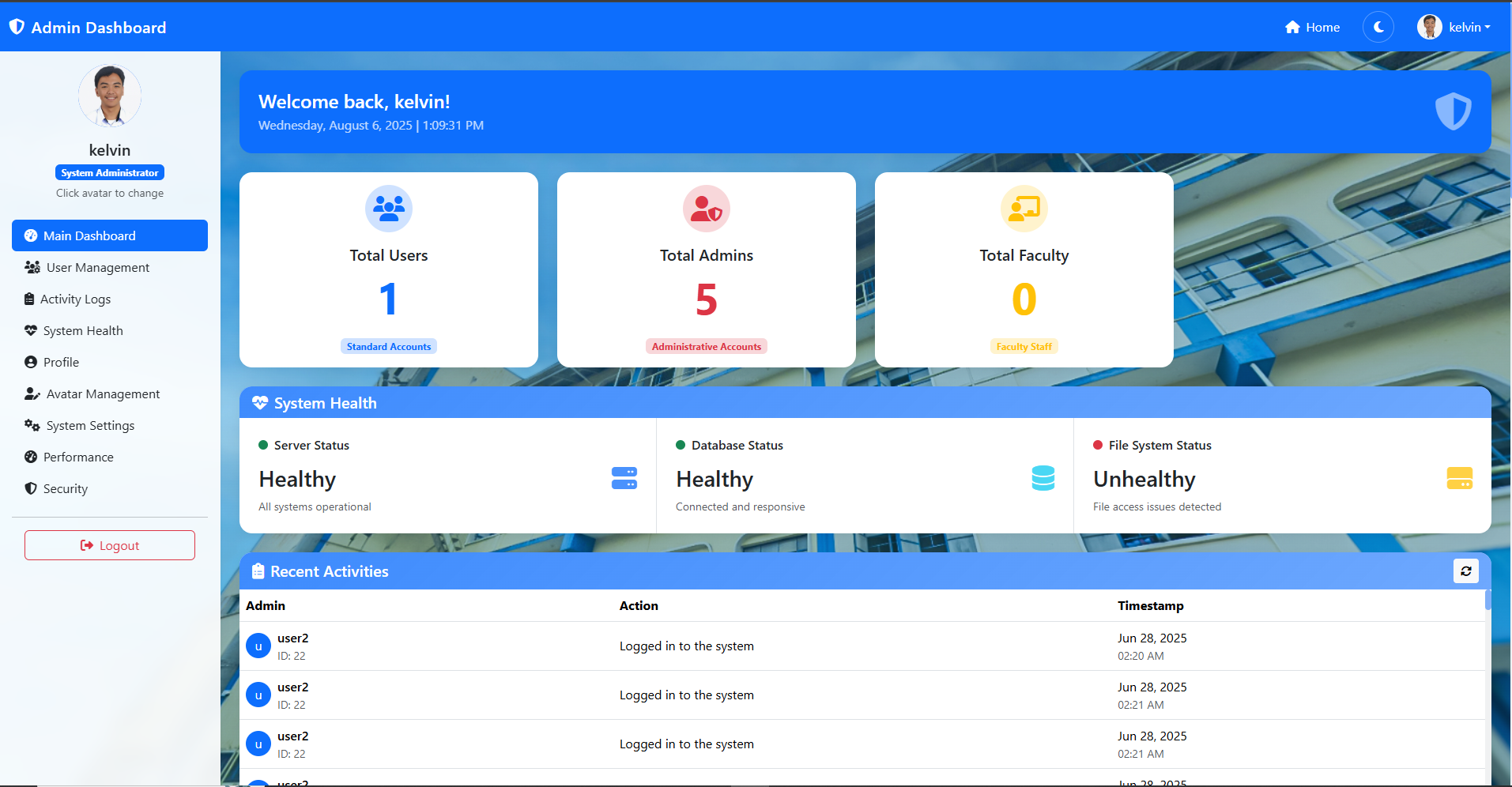1512x787 pixels.
Task: Click the Total Faculty icon
Action: click(x=1024, y=208)
